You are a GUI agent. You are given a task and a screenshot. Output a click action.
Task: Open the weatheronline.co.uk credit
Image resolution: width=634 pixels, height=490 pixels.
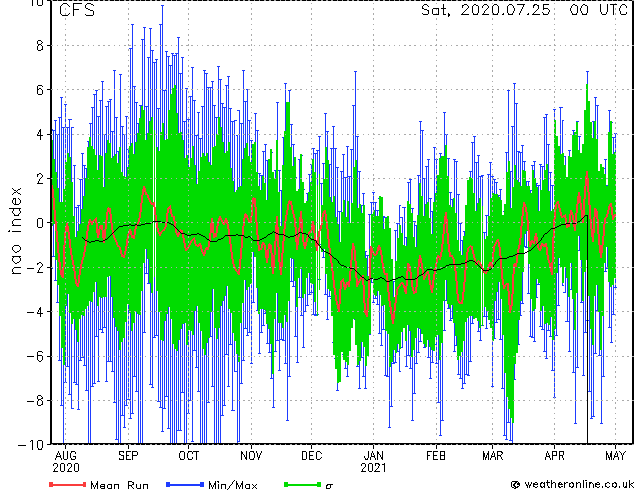click(x=572, y=484)
